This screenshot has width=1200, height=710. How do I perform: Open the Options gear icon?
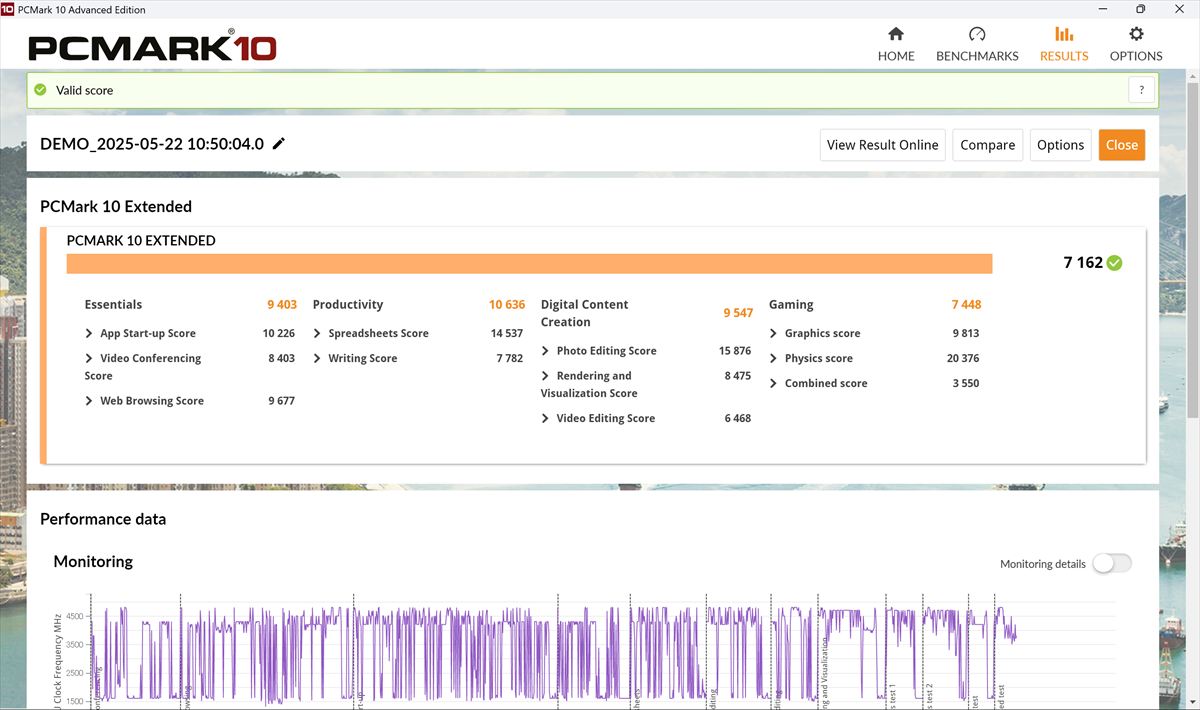pos(1136,34)
